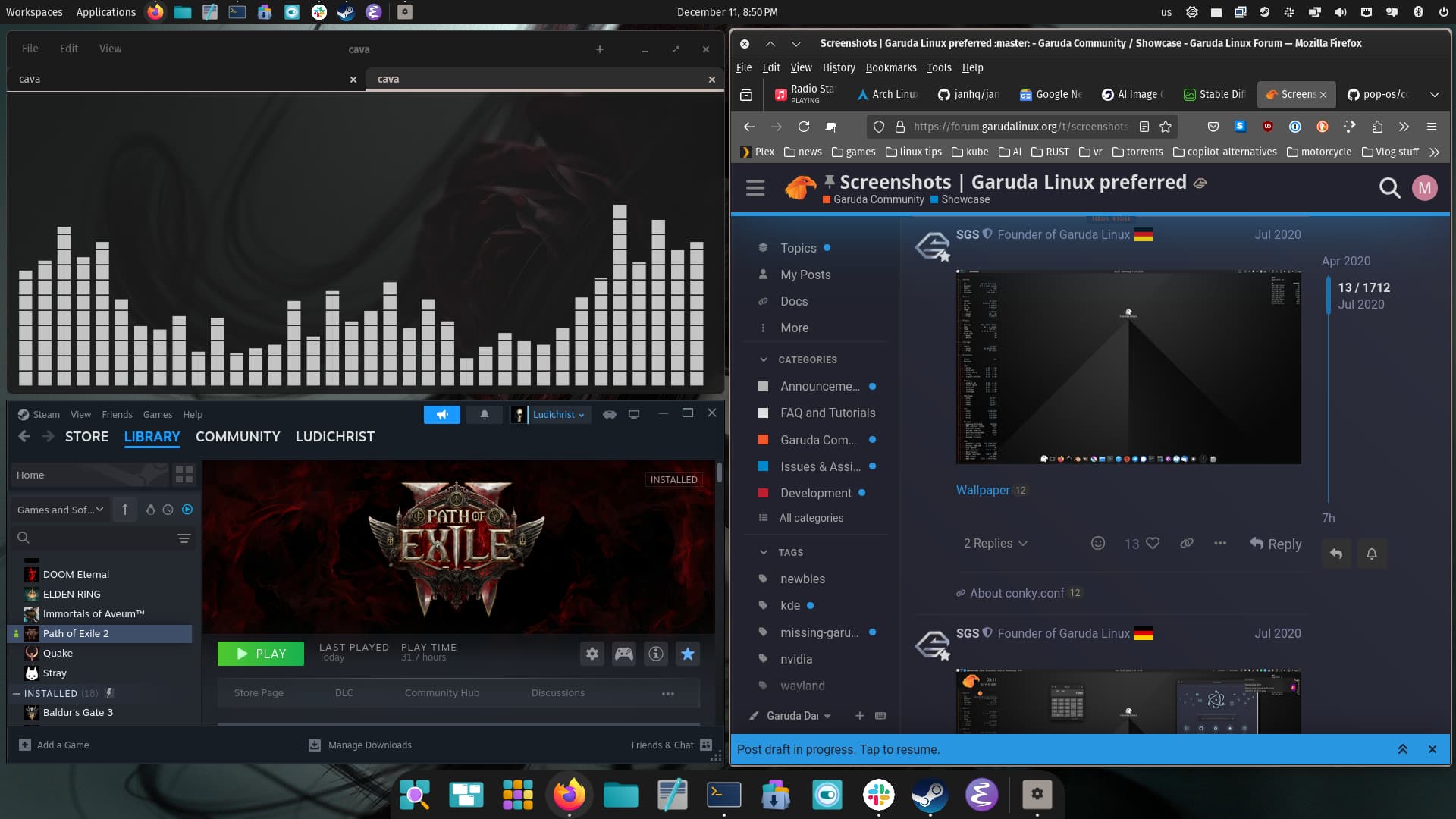Open Slack from the dock
This screenshot has height=819, width=1456.
(x=878, y=795)
